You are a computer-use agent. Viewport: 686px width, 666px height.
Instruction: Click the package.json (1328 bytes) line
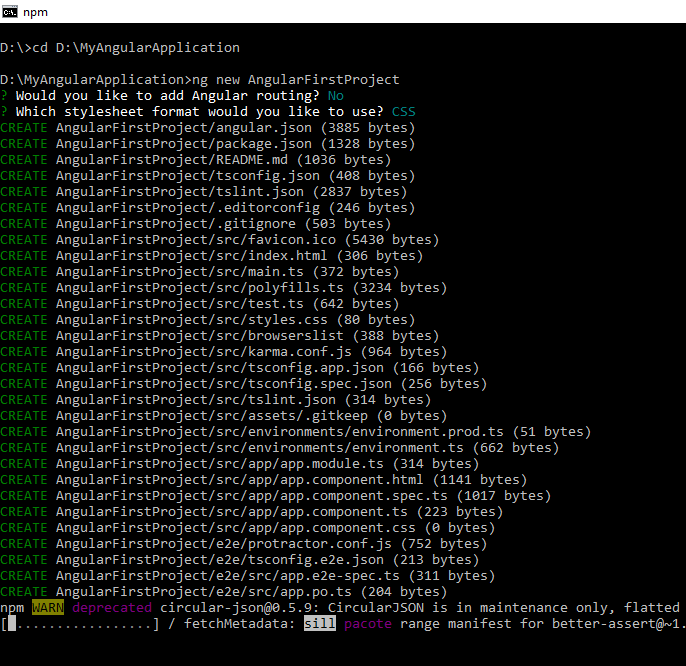pyautogui.click(x=207, y=144)
